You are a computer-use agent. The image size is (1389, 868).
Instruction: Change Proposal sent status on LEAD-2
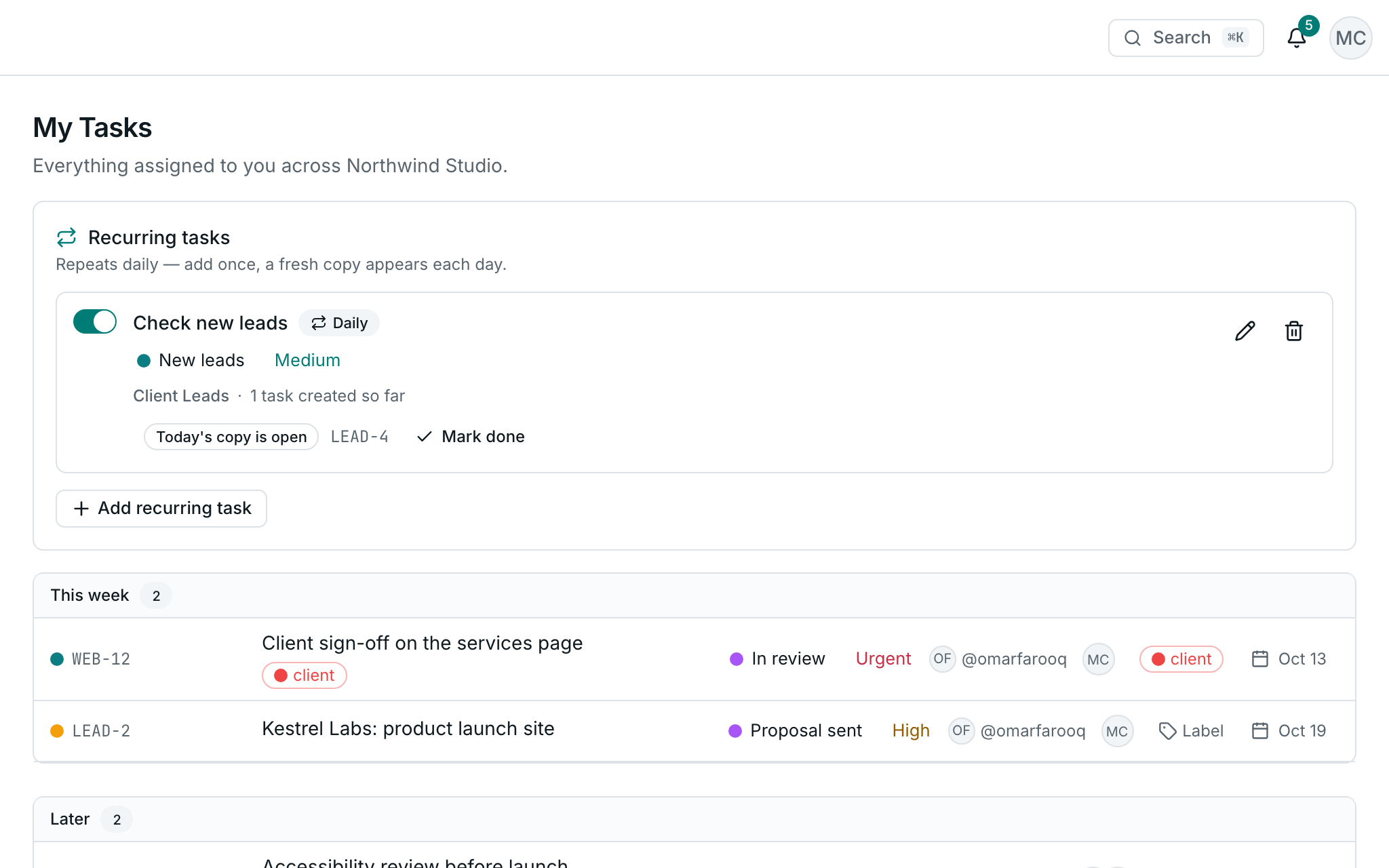pos(795,731)
